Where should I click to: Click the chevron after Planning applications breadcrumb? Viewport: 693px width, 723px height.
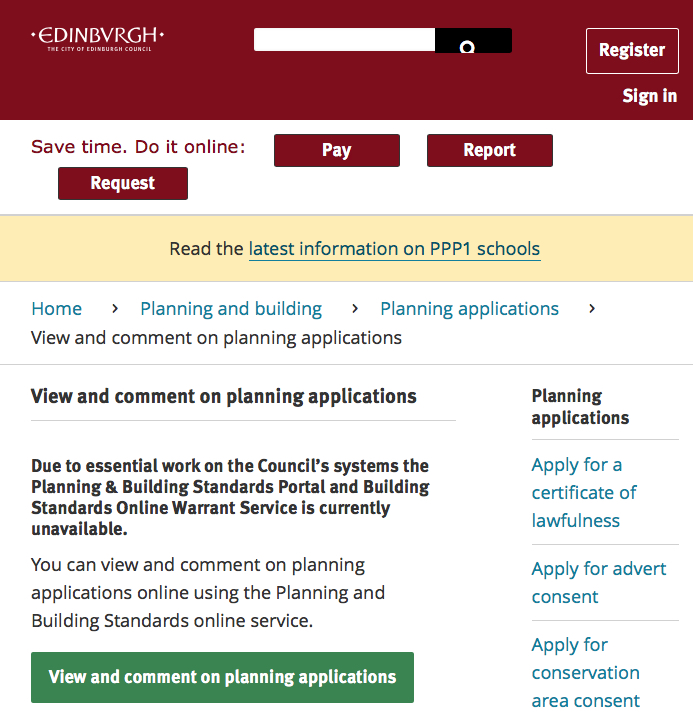pos(592,309)
